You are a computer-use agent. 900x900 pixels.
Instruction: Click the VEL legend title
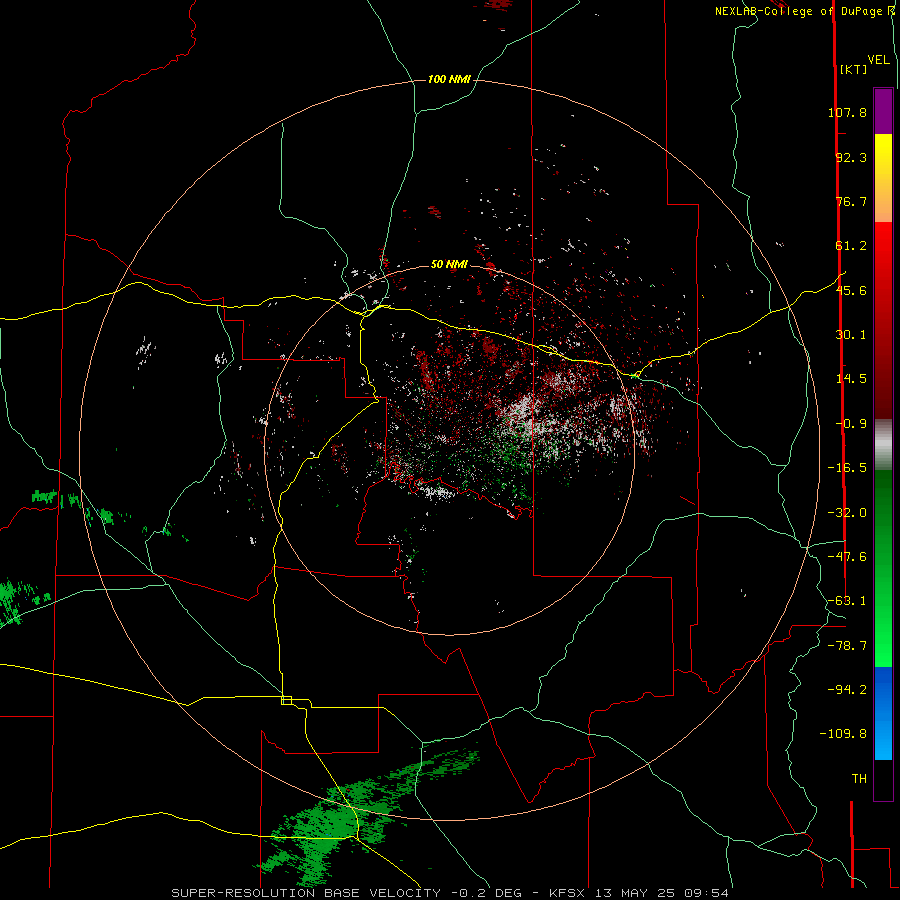pyautogui.click(x=878, y=60)
